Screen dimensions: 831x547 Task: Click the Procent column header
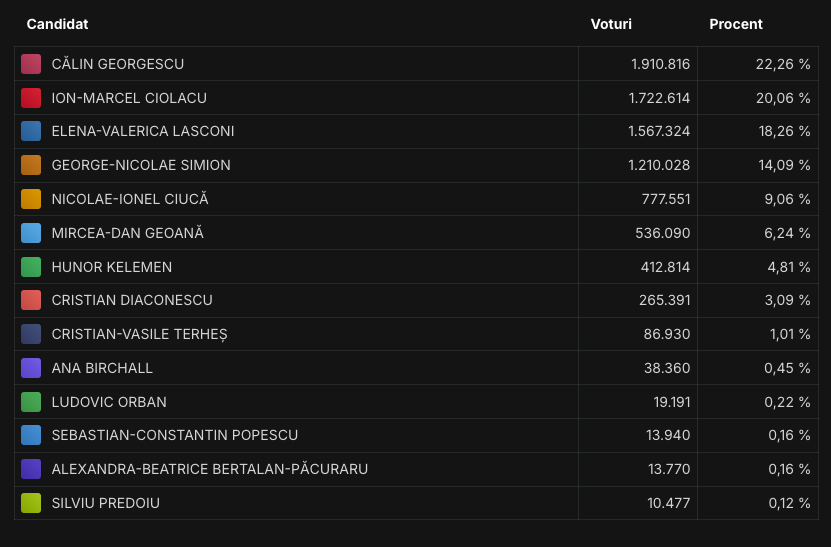[x=736, y=24]
